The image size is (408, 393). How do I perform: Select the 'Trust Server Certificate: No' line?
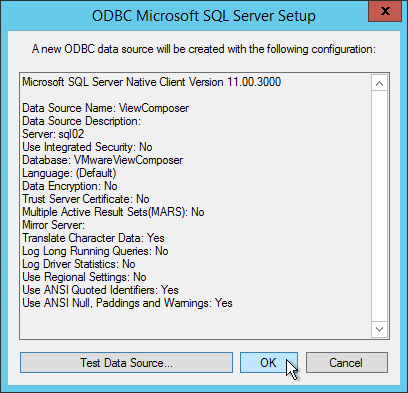86,199
